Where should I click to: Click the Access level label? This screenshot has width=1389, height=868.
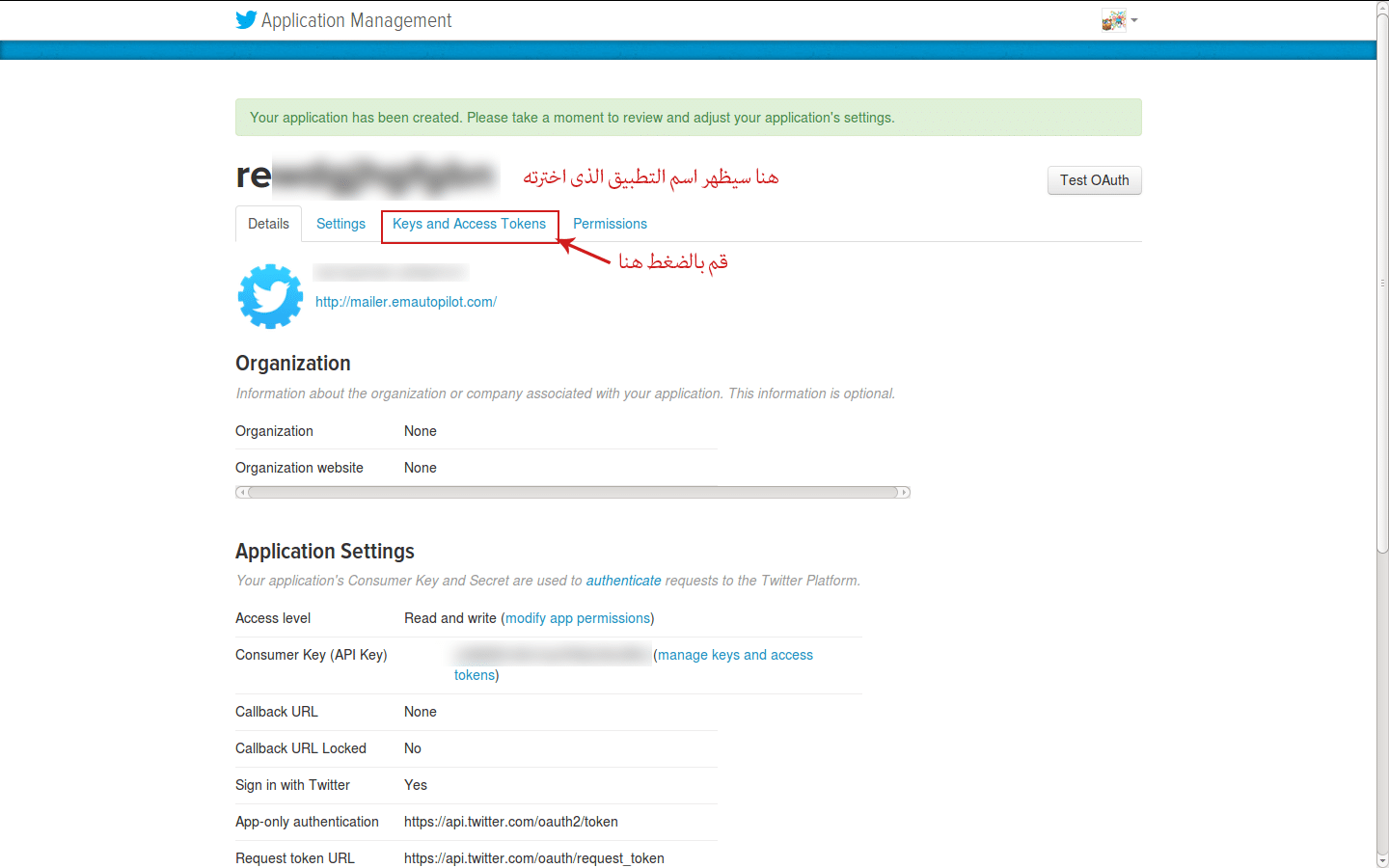(273, 618)
